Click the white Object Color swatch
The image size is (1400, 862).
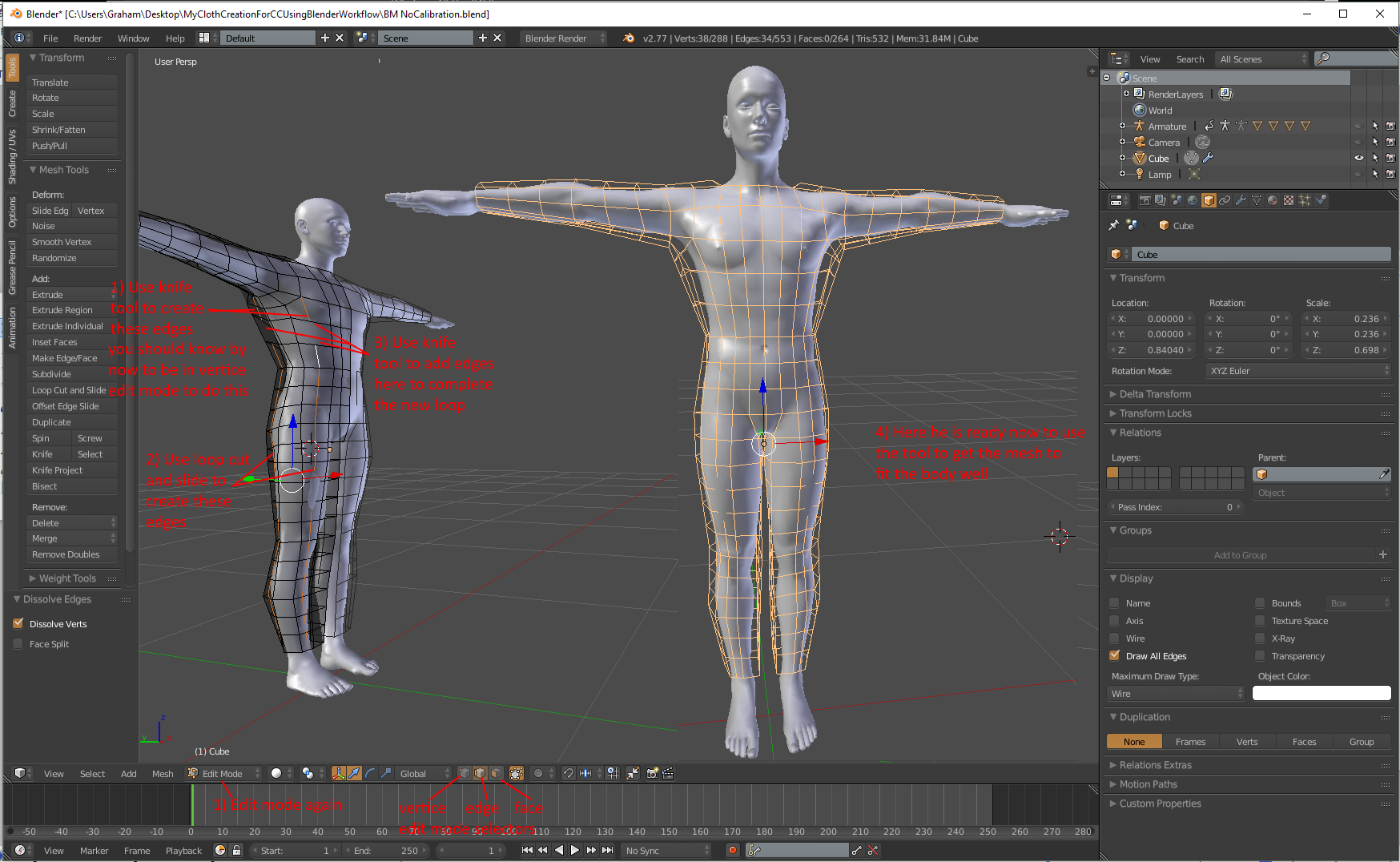pos(1322,693)
